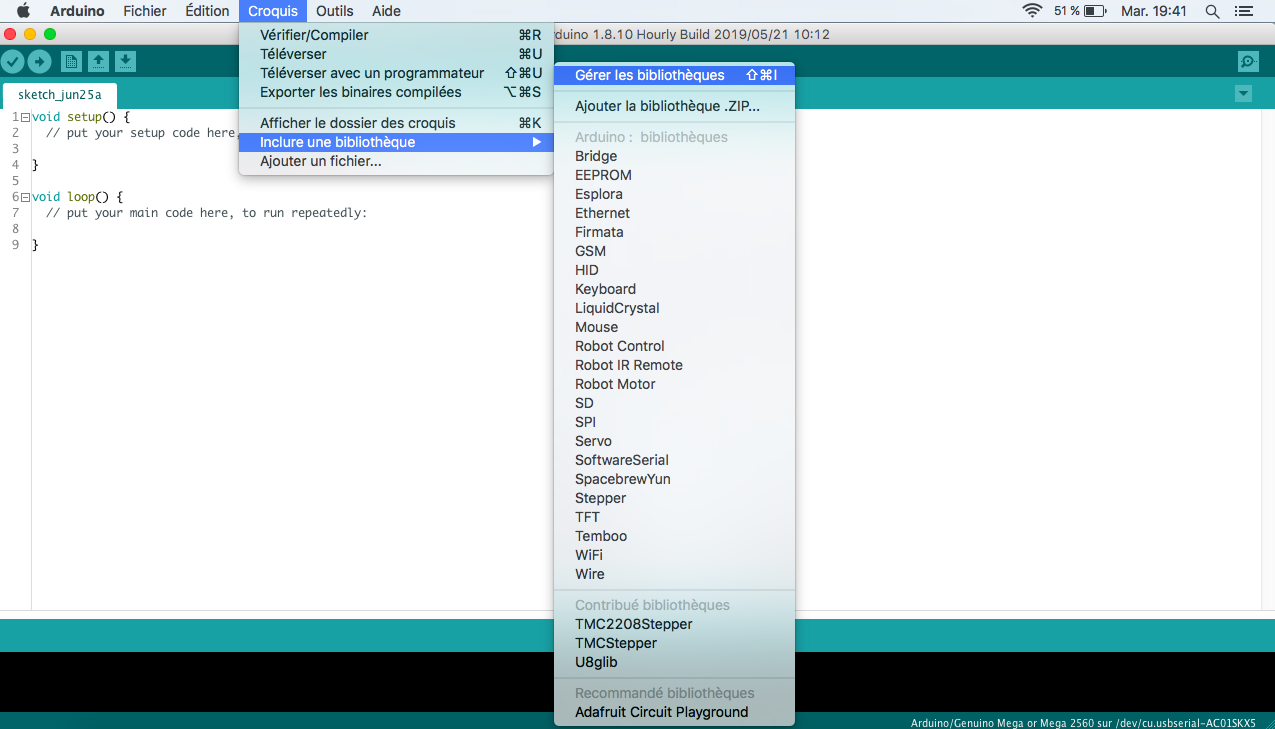1275x729 pixels.
Task: Click the Wi-Fi status icon
Action: 1032,11
